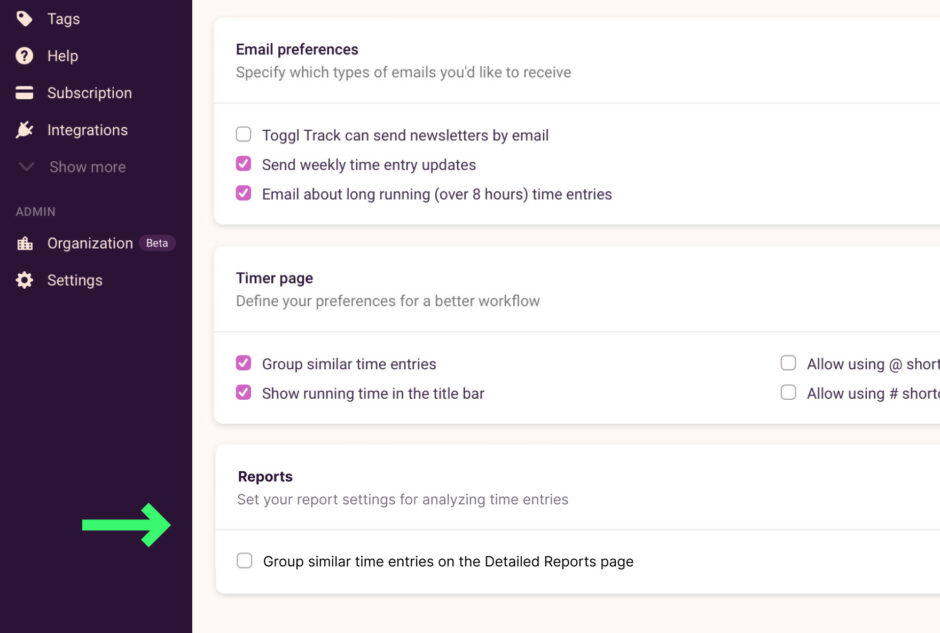Image resolution: width=940 pixels, height=633 pixels.
Task: Click the Tags icon in the sidebar
Action: click(x=24, y=18)
